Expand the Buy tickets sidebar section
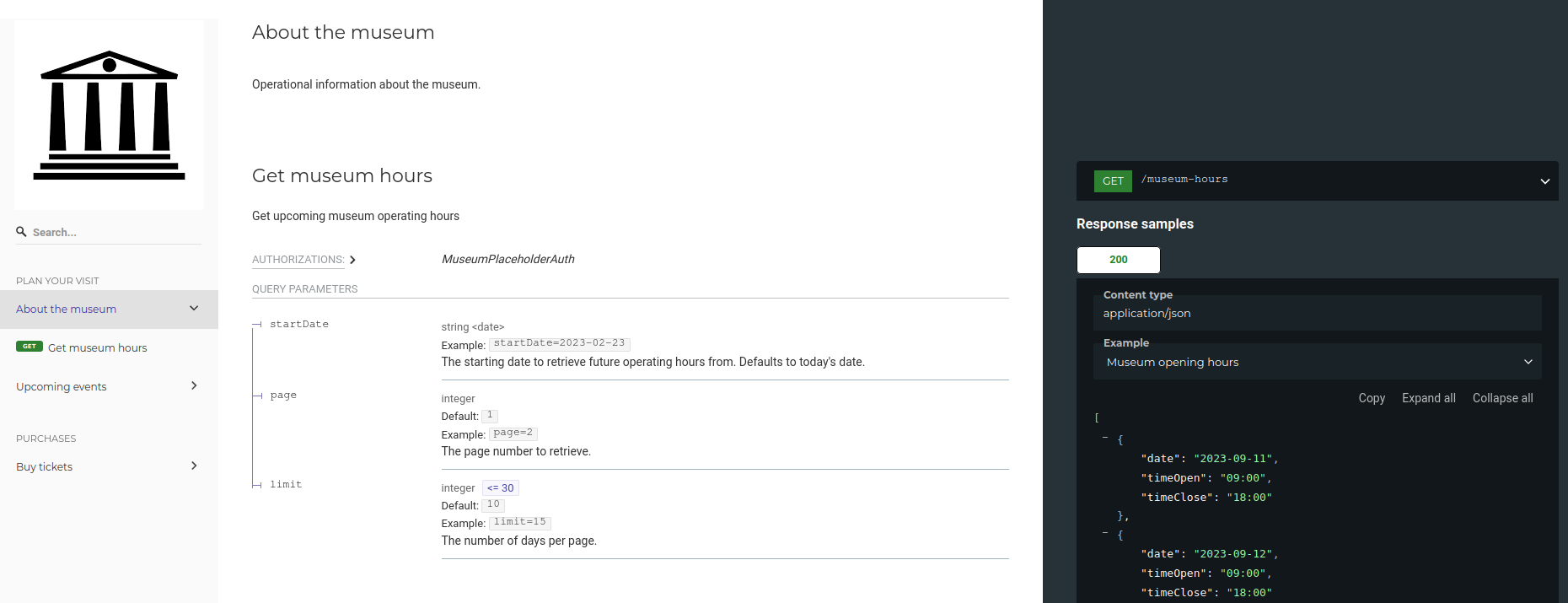Screen dimensions: 1568x603 coord(194,466)
